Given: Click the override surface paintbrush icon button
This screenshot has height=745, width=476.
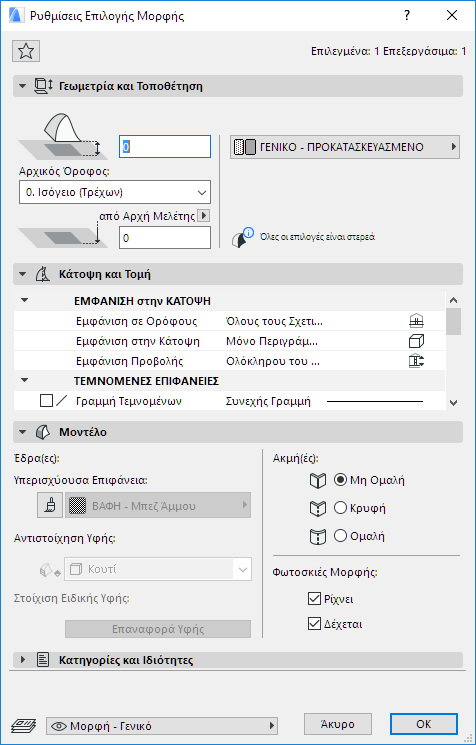Looking at the screenshot, I should point(50,506).
